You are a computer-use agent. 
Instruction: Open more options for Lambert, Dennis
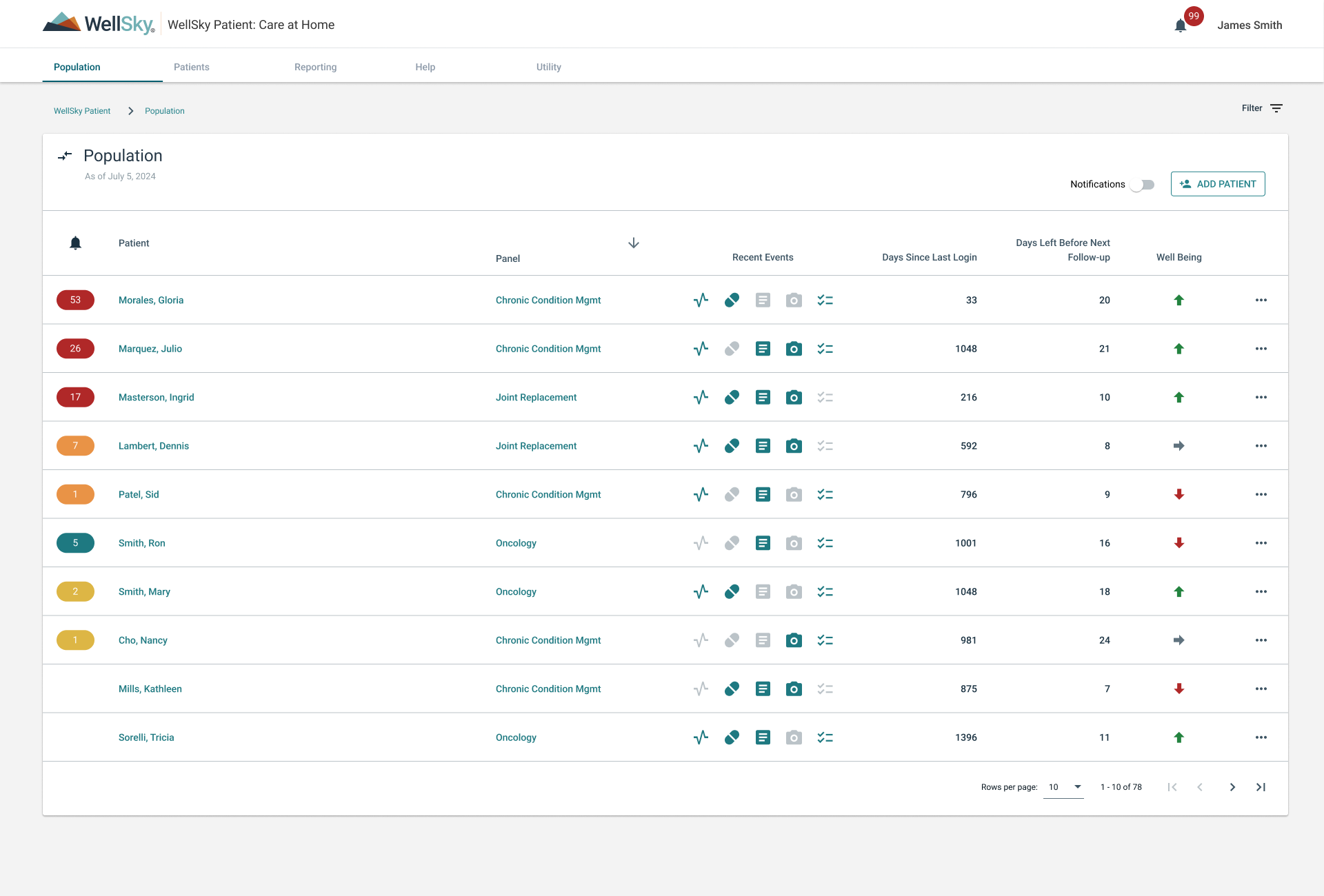(1261, 446)
